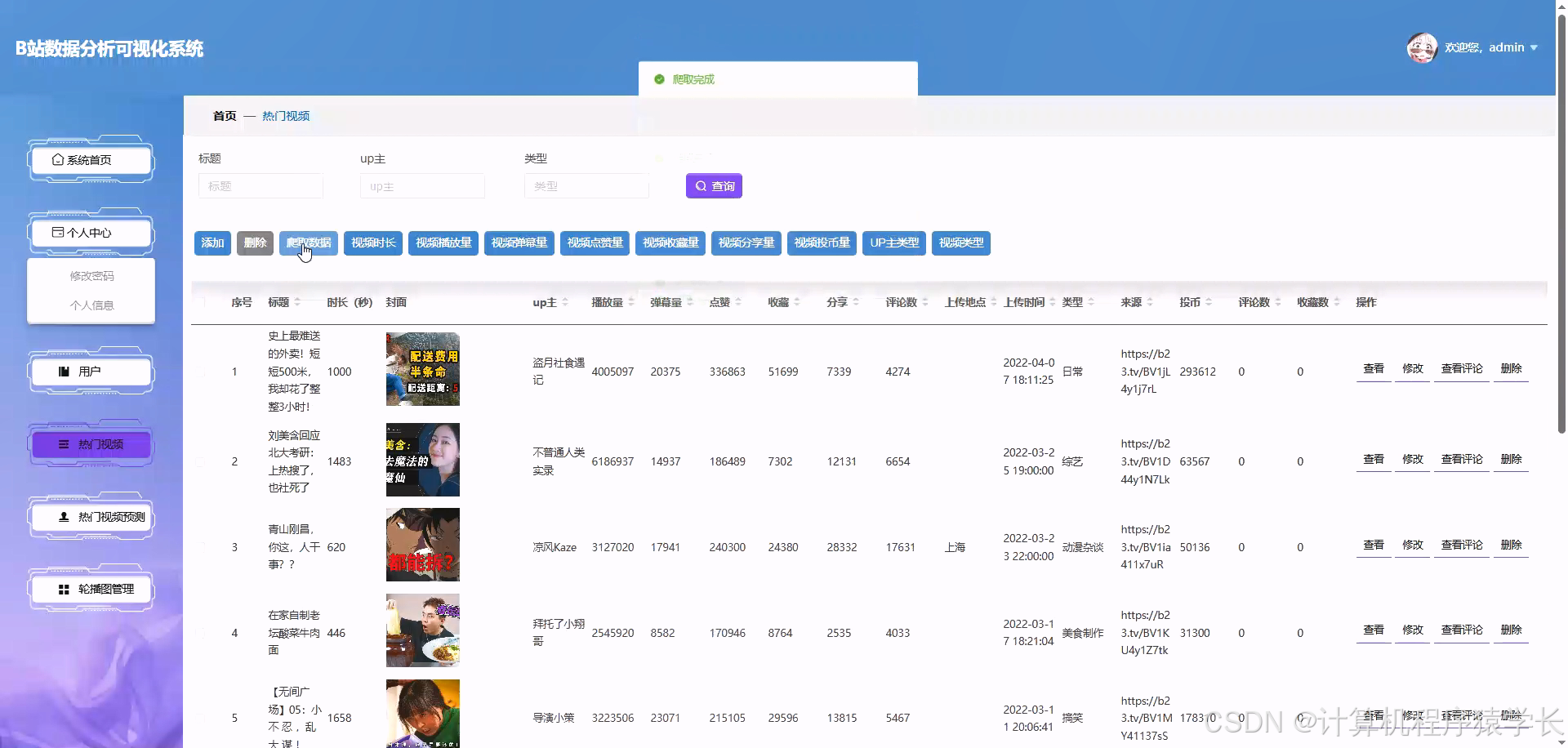Click the green check icon in 爬取完成 notice
The height and width of the screenshot is (748, 1568).
659,79
